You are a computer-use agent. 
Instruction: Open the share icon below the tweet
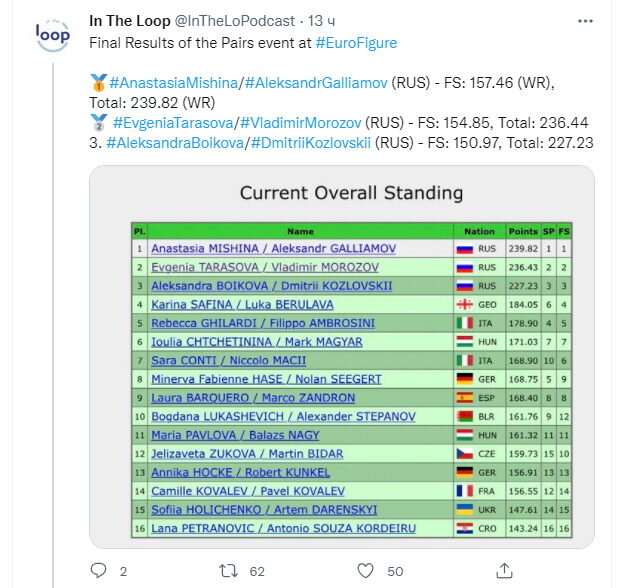(x=505, y=571)
